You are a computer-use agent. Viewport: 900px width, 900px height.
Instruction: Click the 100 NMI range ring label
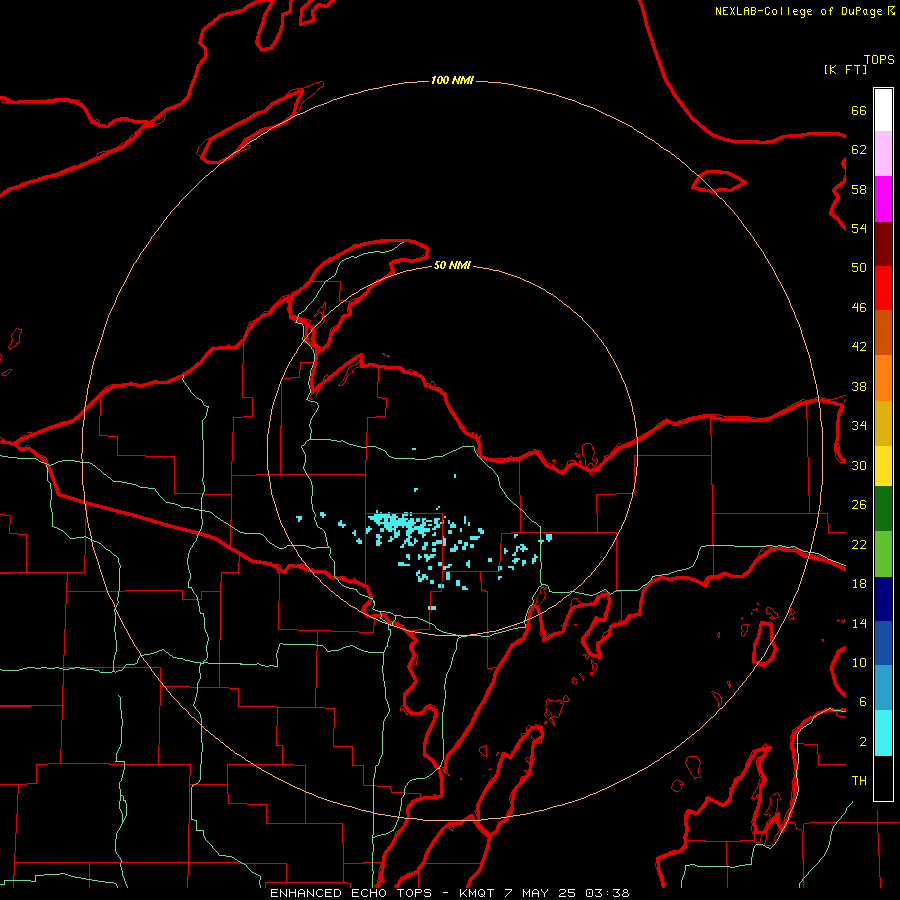(x=452, y=80)
